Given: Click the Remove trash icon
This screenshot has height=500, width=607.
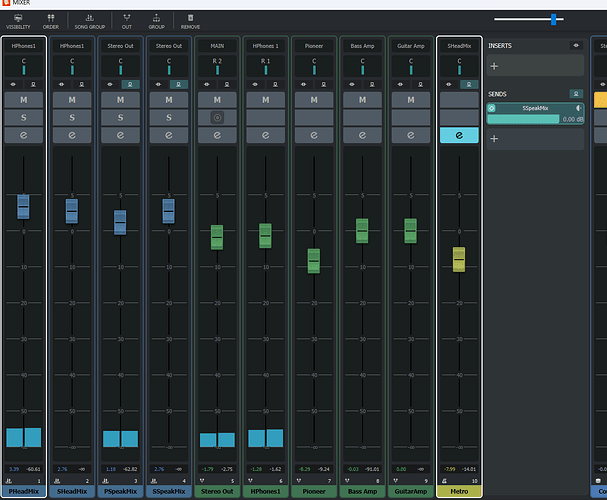Looking at the screenshot, I should [x=190, y=22].
